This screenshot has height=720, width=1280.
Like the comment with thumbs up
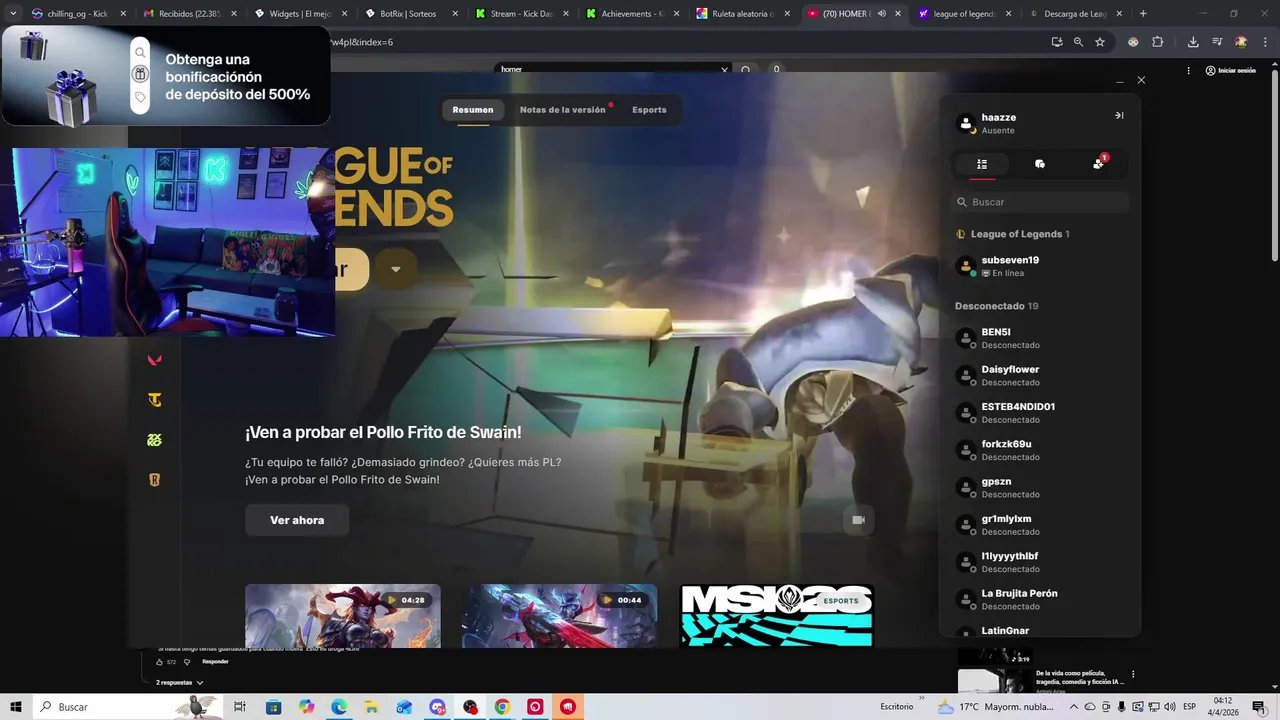tap(159, 662)
